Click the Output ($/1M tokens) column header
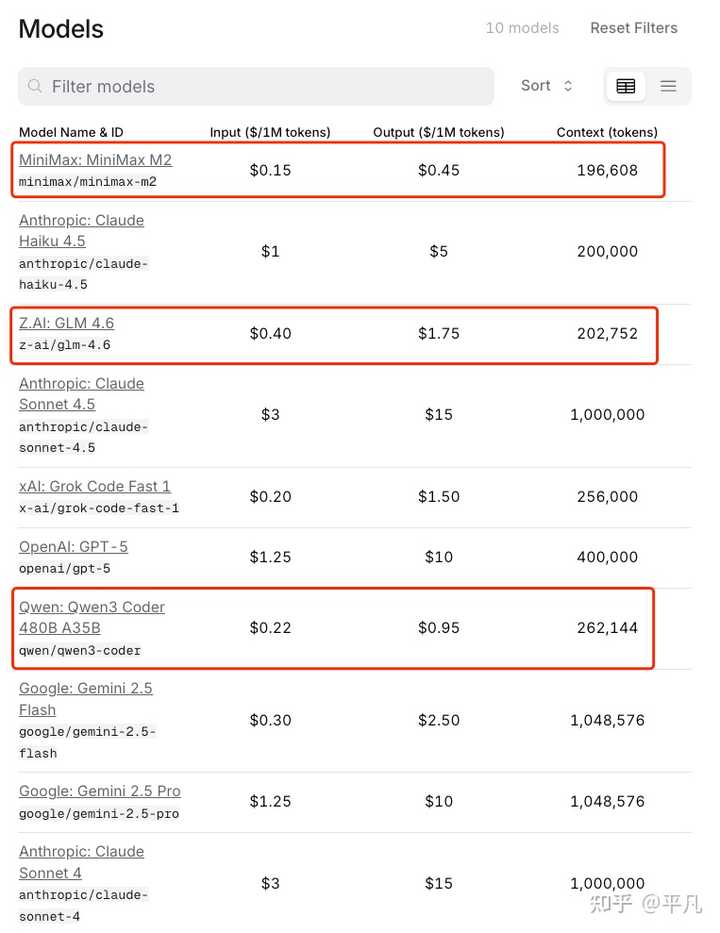Viewport: 720px width, 933px height. 438,132
